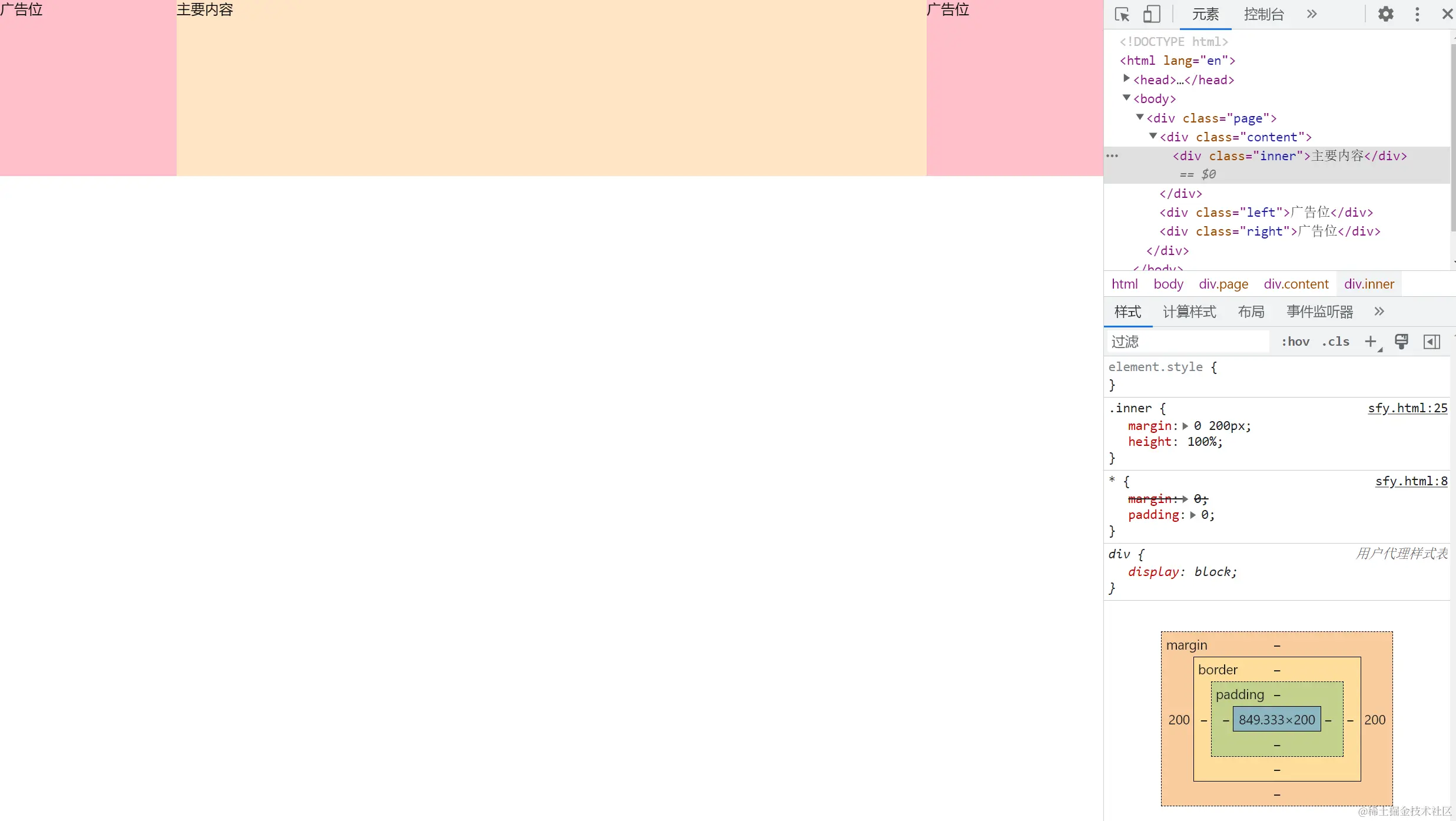Open the DevTools three-dot menu
The width and height of the screenshot is (1456, 821).
[1417, 14]
